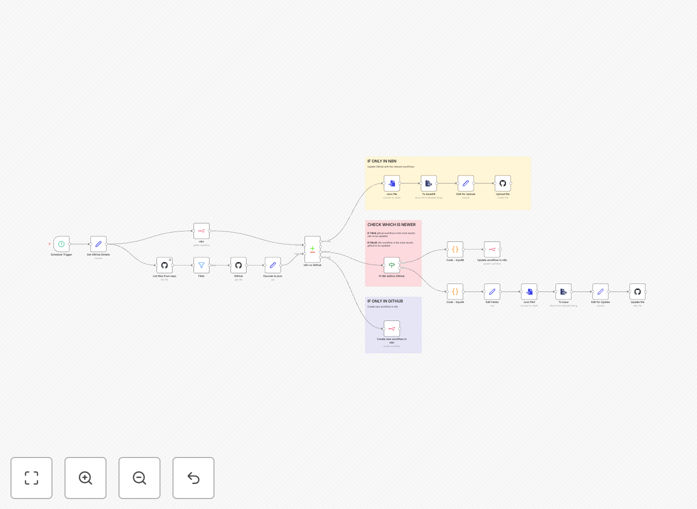Select the If node in the pink sticky

point(392,265)
